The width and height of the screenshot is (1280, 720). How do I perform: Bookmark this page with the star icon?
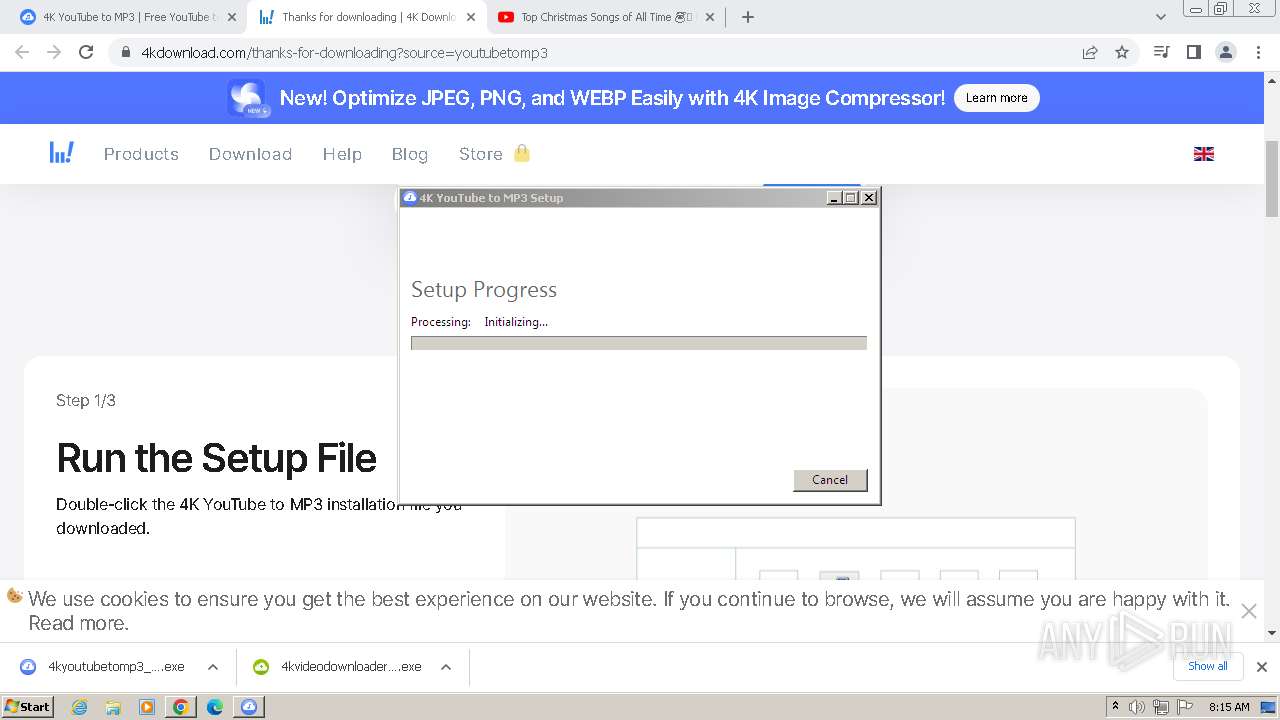tap(1122, 53)
